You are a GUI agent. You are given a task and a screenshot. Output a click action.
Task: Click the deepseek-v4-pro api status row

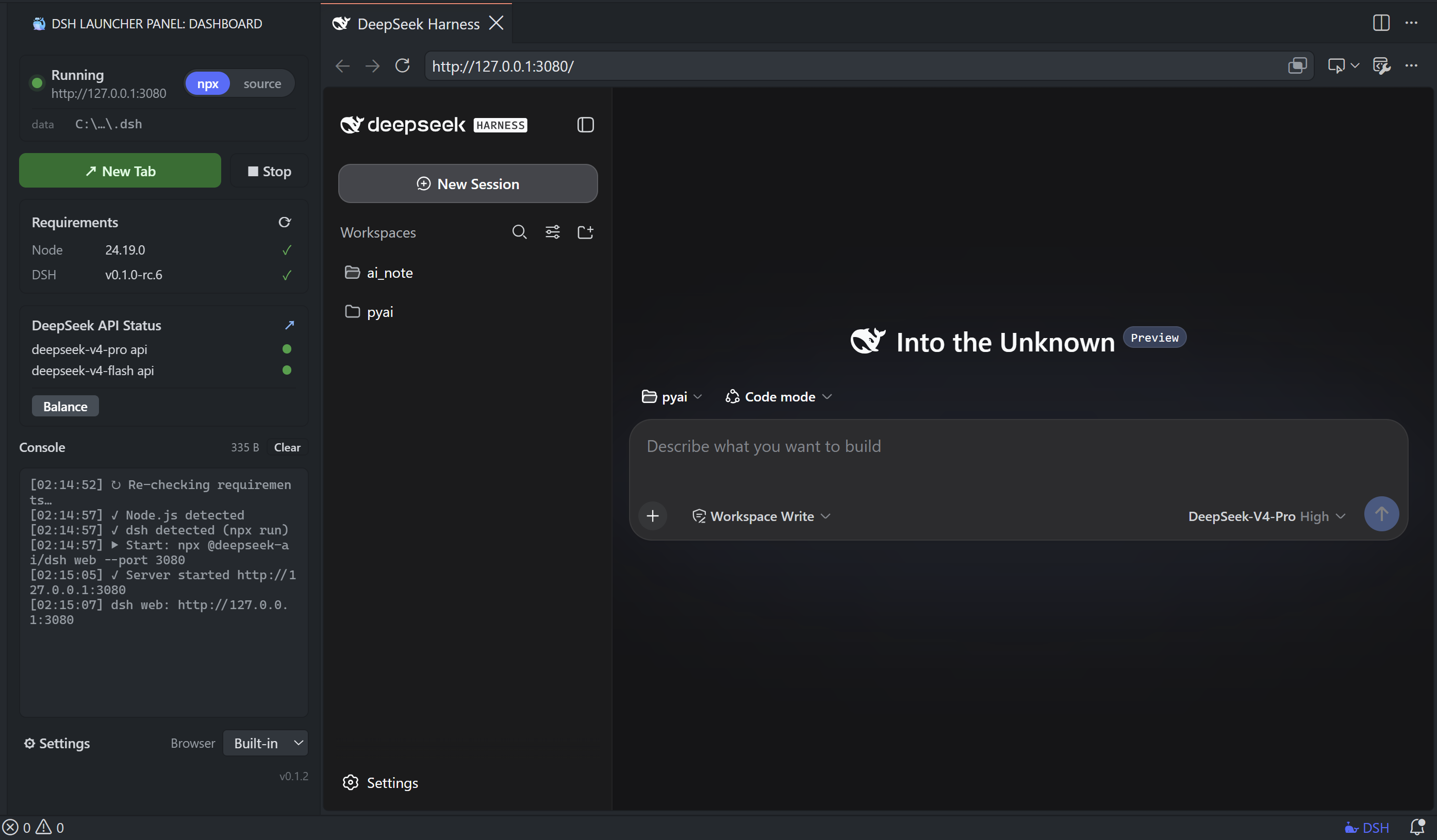[163, 349]
